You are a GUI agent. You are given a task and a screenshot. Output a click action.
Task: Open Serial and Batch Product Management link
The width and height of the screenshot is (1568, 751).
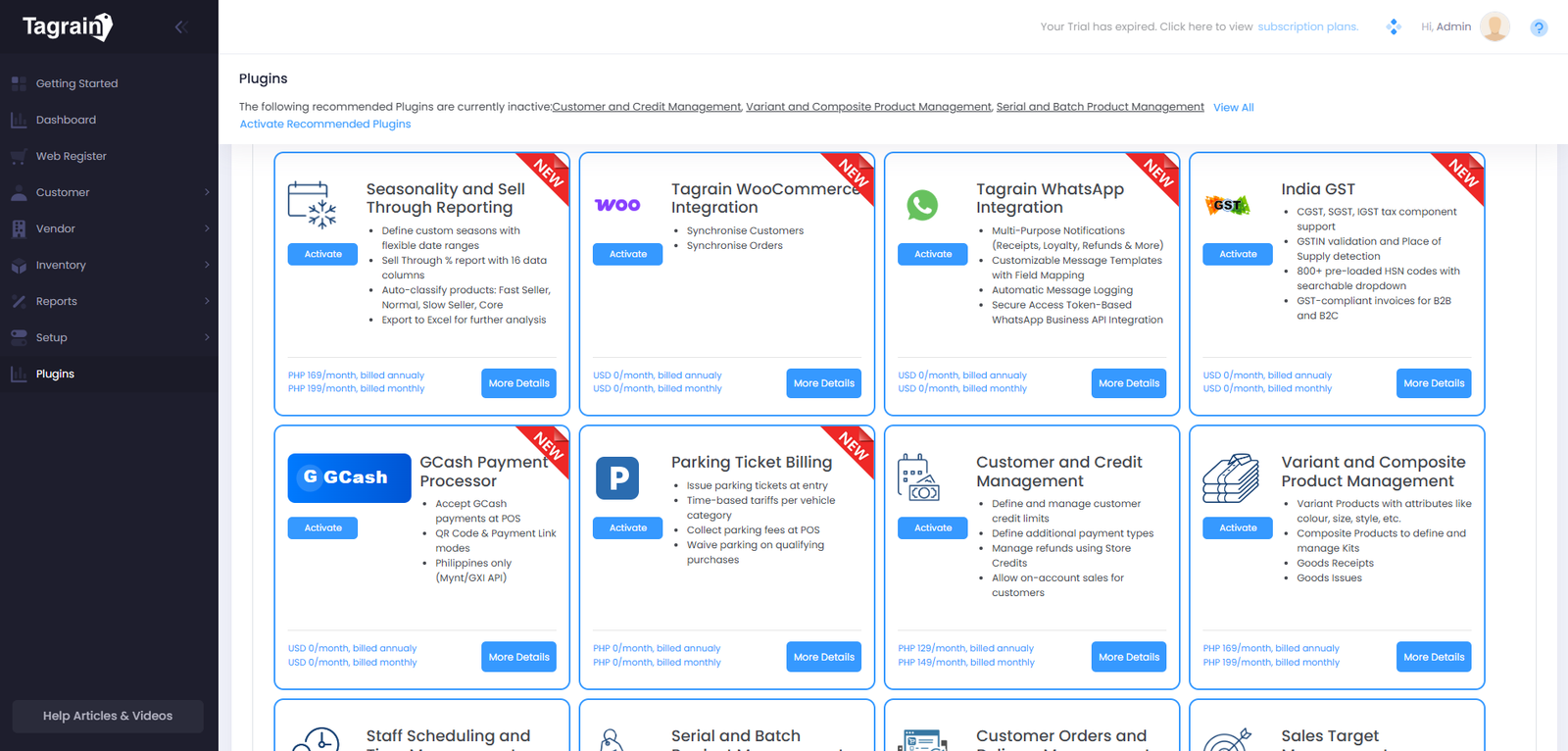point(1101,107)
